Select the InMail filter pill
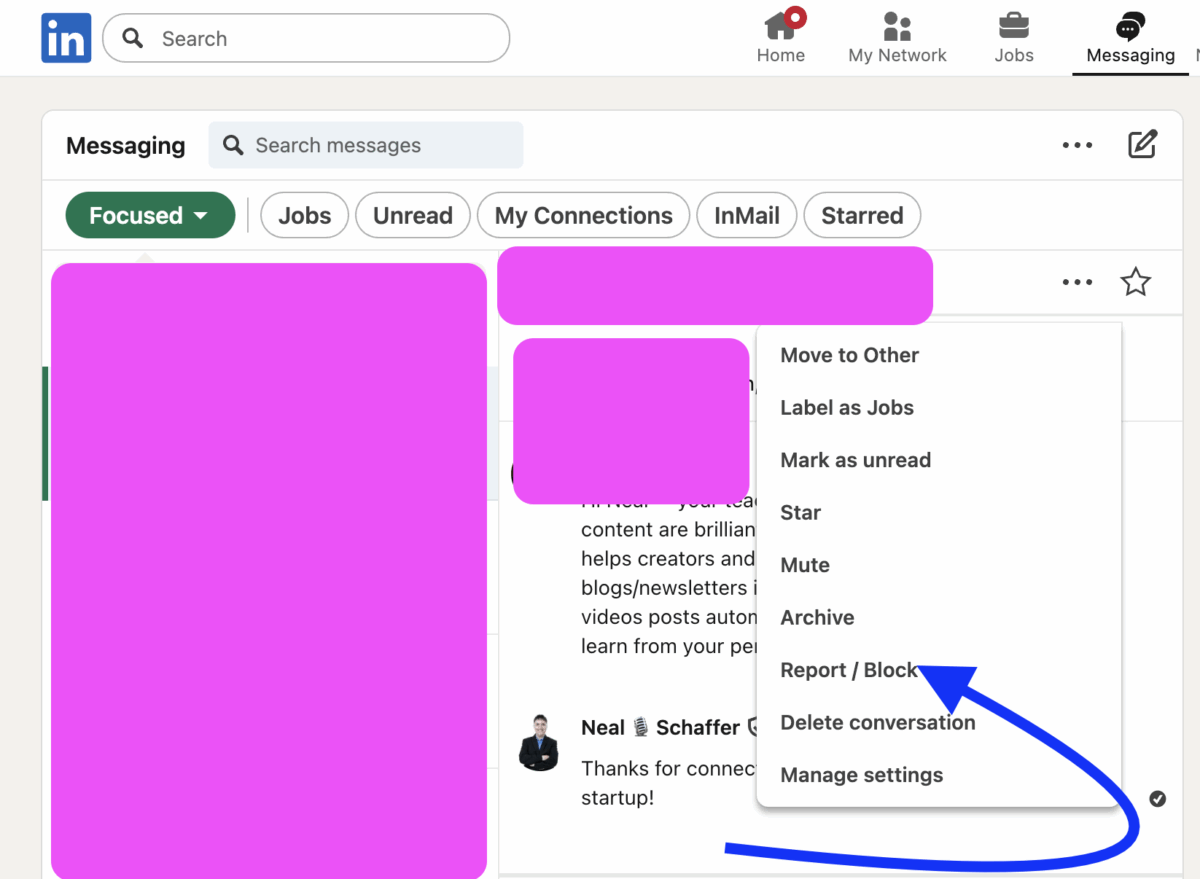This screenshot has width=1200, height=879. 746,215
